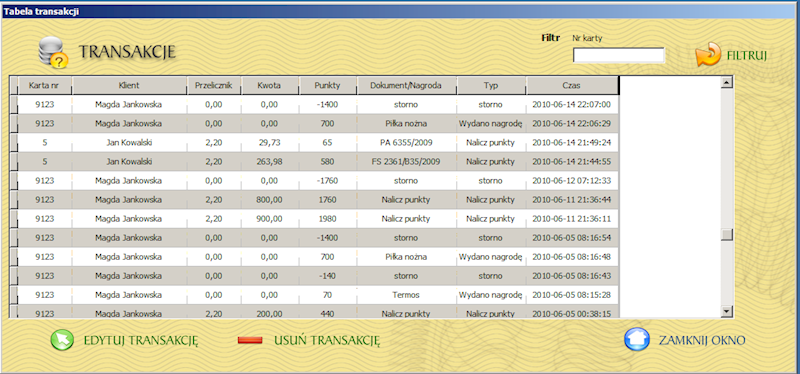This screenshot has width=800, height=374.
Task: Click the vertical scrollbar thumb
Action: coord(727,235)
